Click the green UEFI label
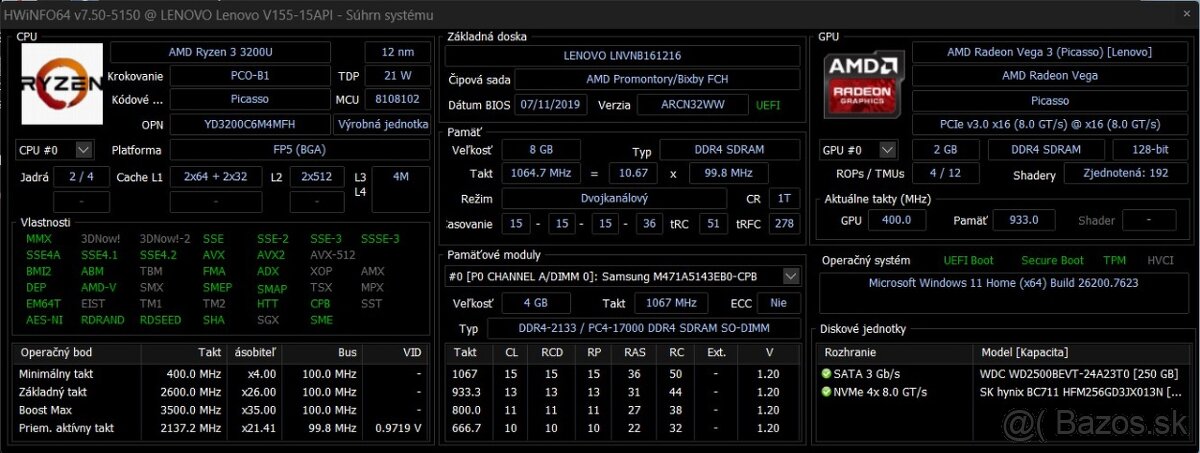Viewport: 1200px width, 453px height. [768, 105]
